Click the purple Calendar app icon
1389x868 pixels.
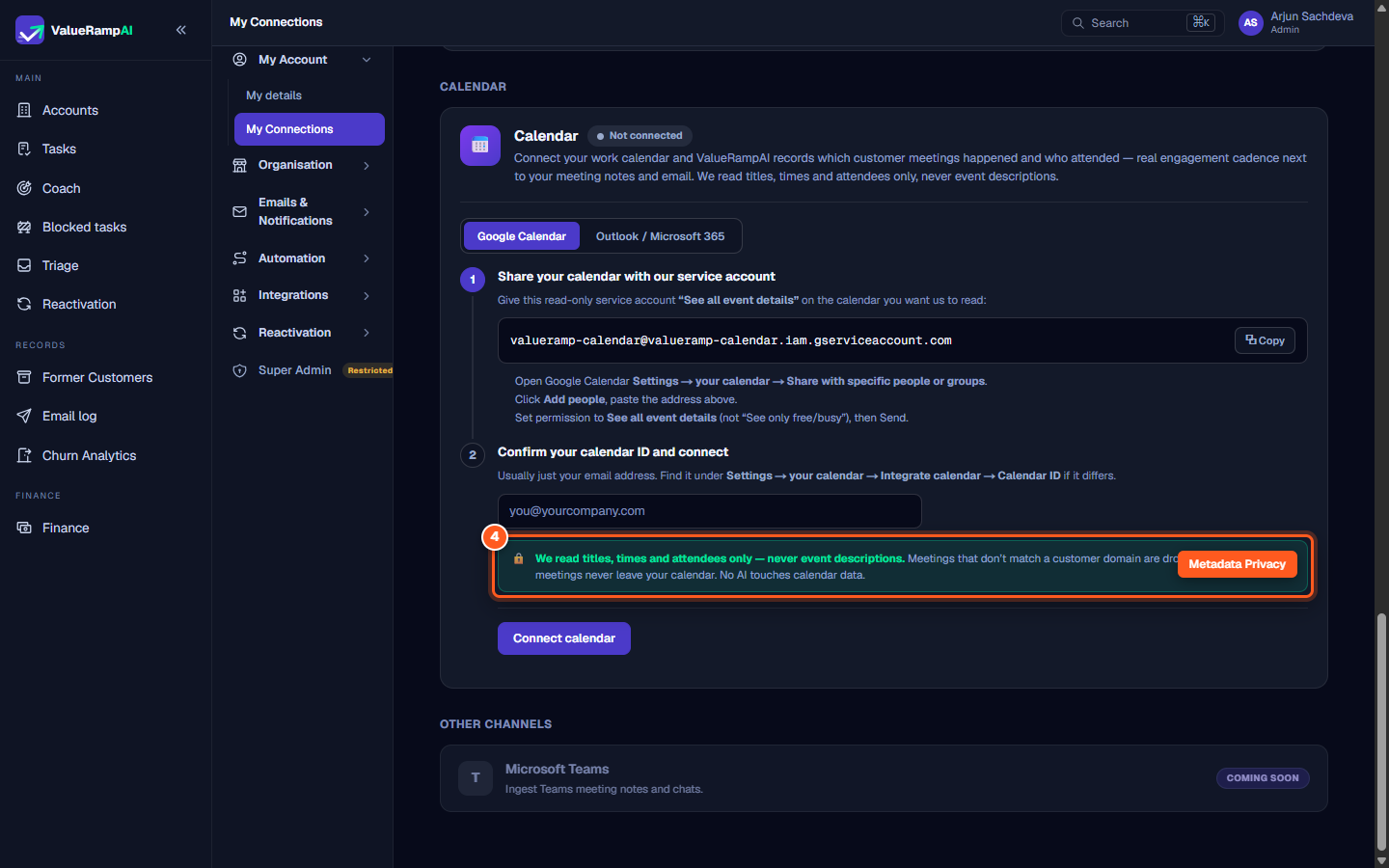pos(480,146)
